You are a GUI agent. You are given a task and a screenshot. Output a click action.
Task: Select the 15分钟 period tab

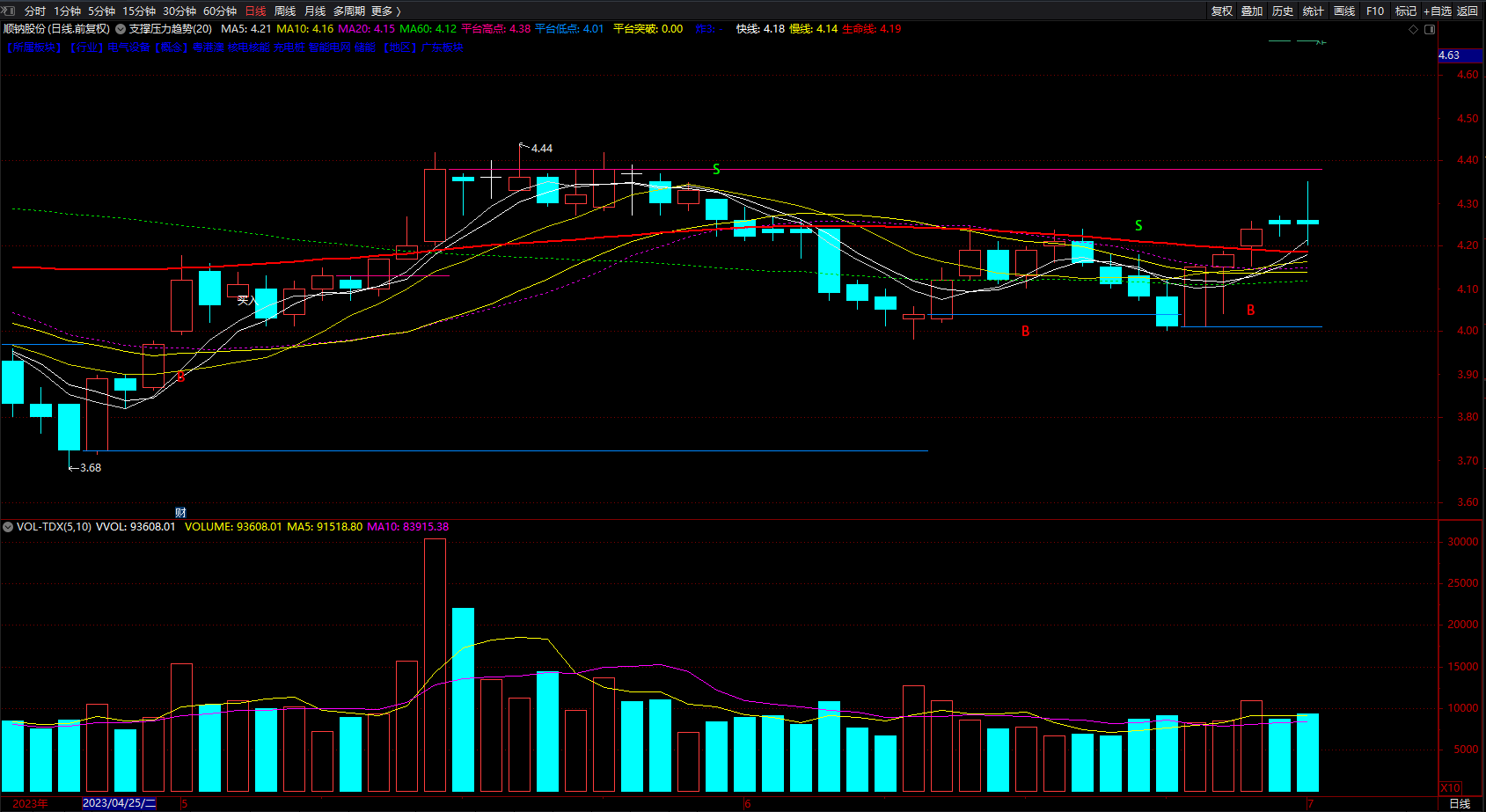tap(139, 11)
